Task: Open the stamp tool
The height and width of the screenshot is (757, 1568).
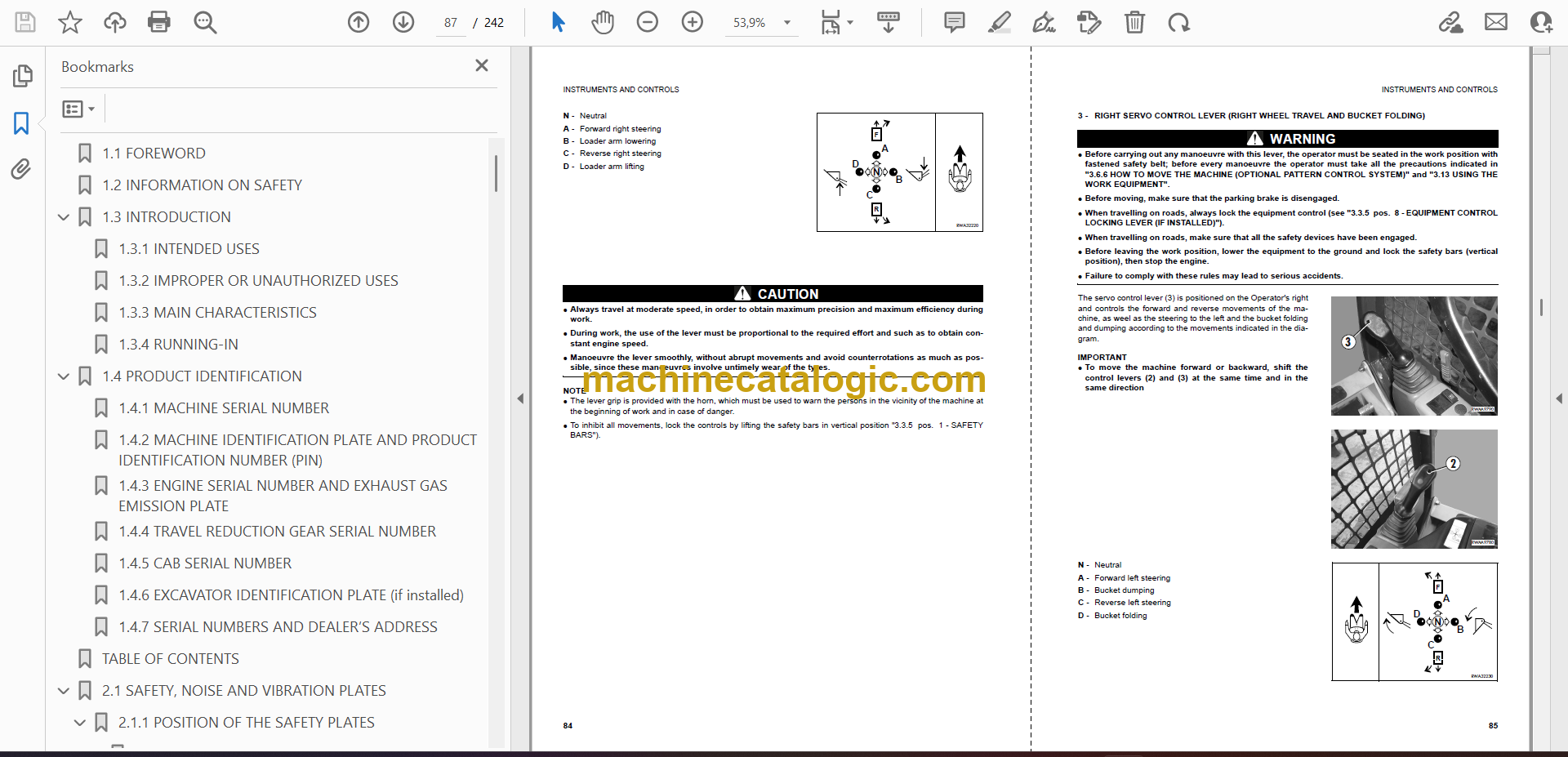Action: pos(1089,22)
